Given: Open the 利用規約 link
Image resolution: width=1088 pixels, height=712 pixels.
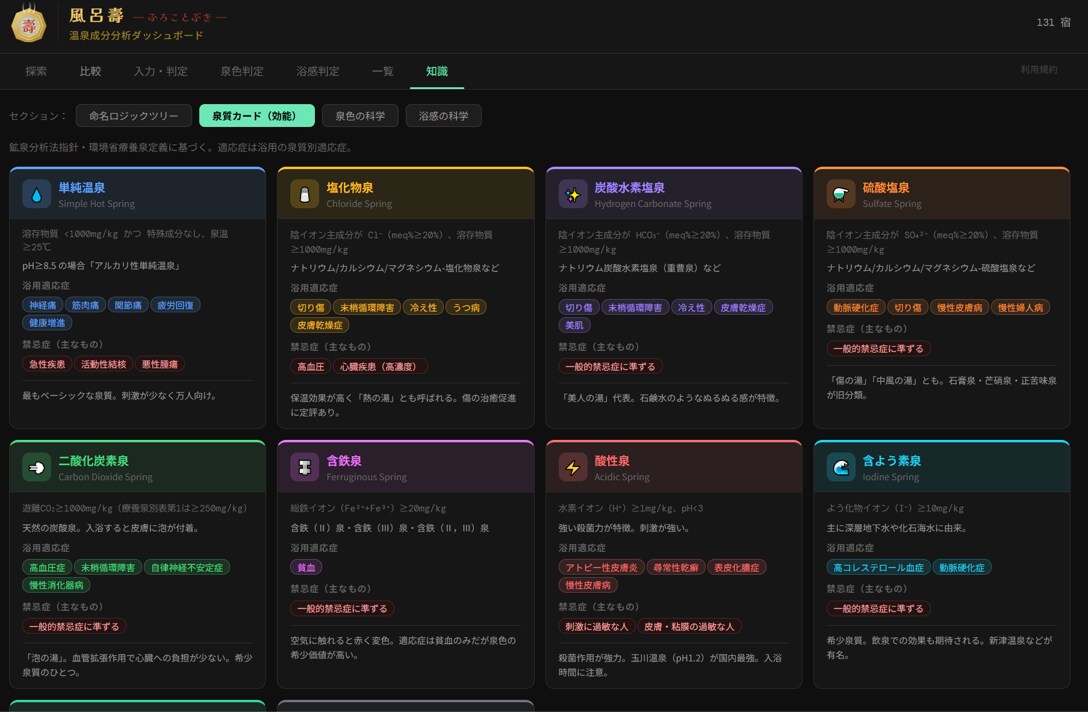Looking at the screenshot, I should (x=1039, y=69).
